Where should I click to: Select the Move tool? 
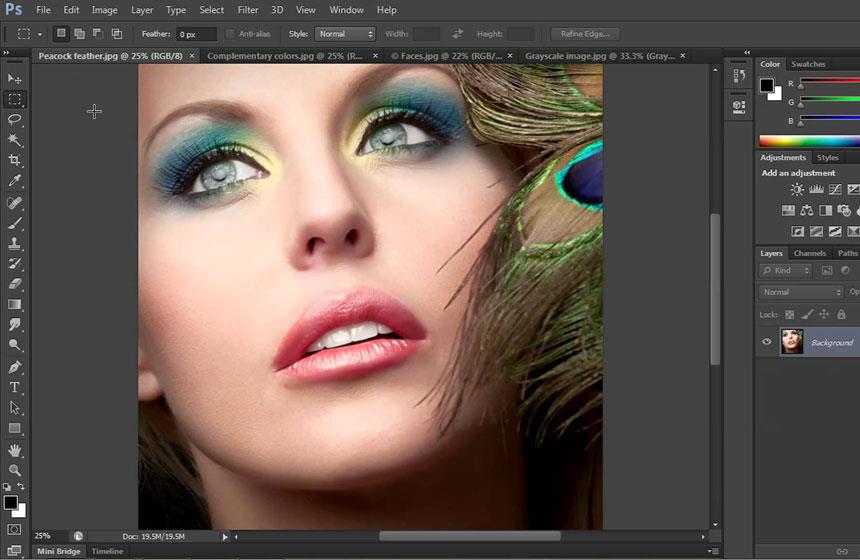(x=15, y=79)
